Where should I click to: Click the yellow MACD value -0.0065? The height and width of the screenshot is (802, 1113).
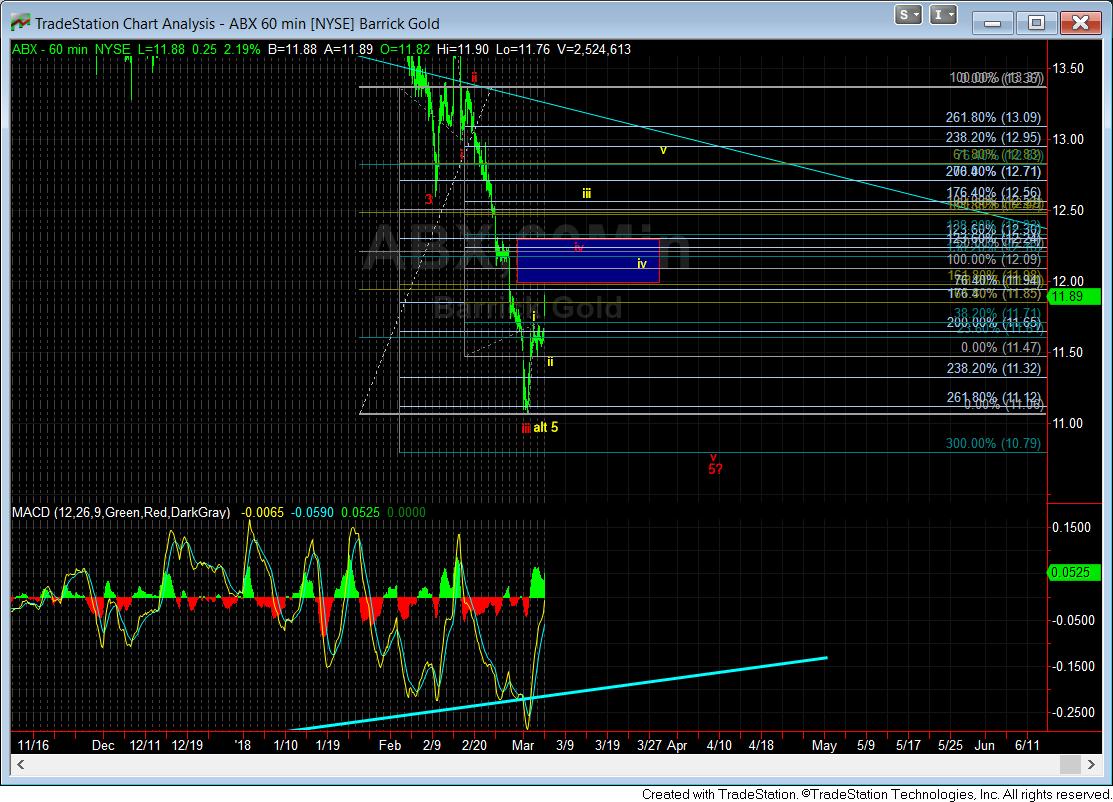click(263, 512)
